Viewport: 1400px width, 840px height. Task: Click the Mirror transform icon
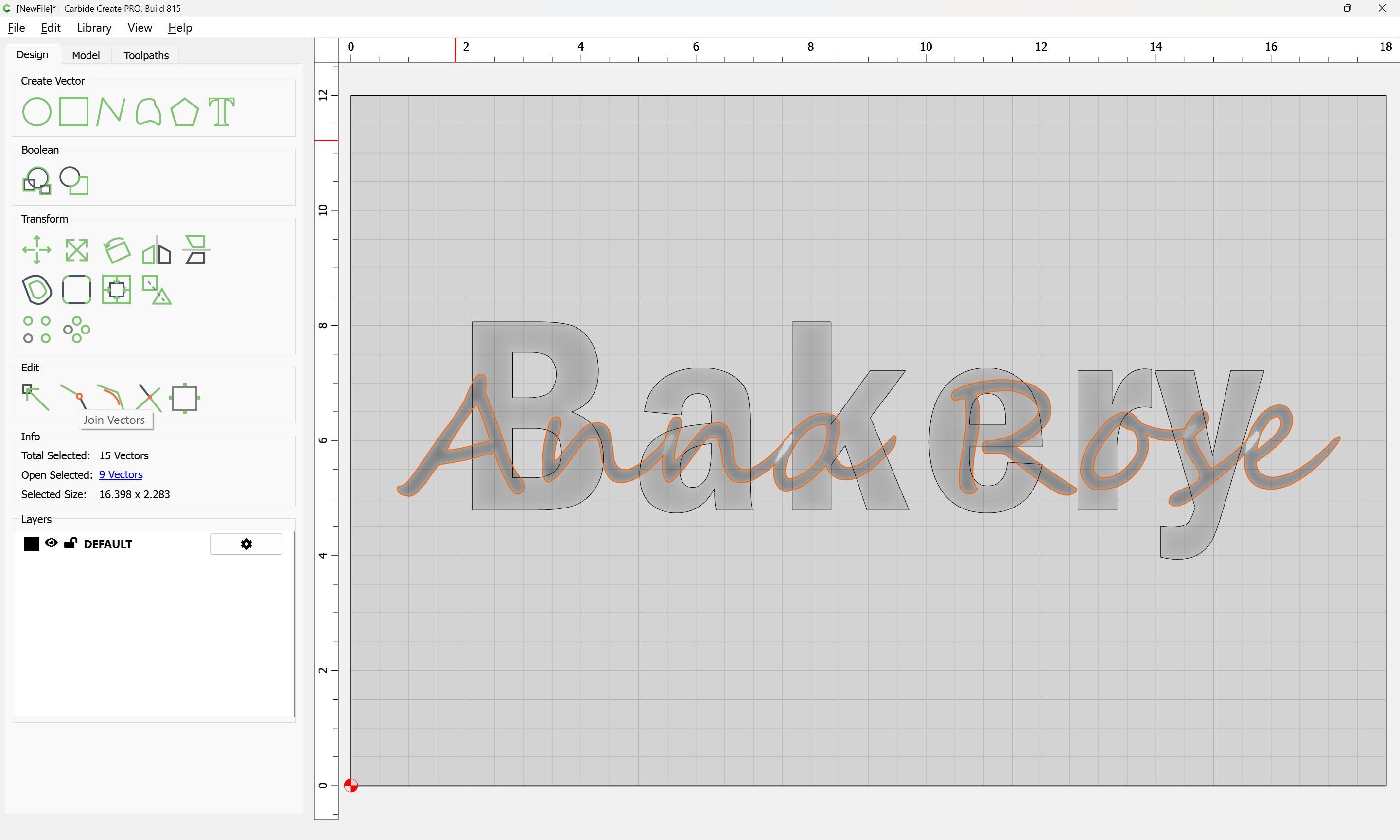pos(156,250)
